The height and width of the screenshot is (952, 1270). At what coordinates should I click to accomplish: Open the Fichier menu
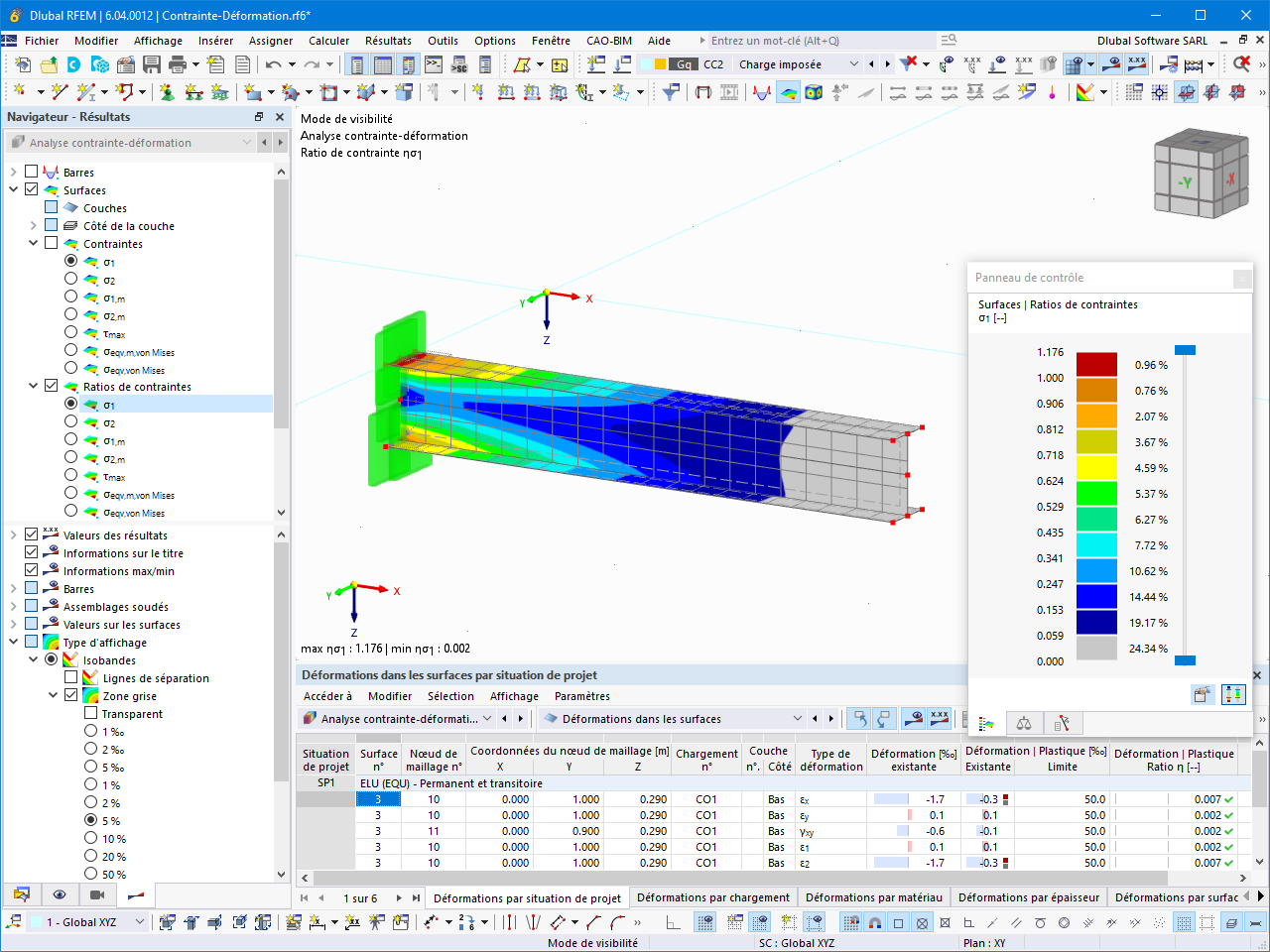42,41
